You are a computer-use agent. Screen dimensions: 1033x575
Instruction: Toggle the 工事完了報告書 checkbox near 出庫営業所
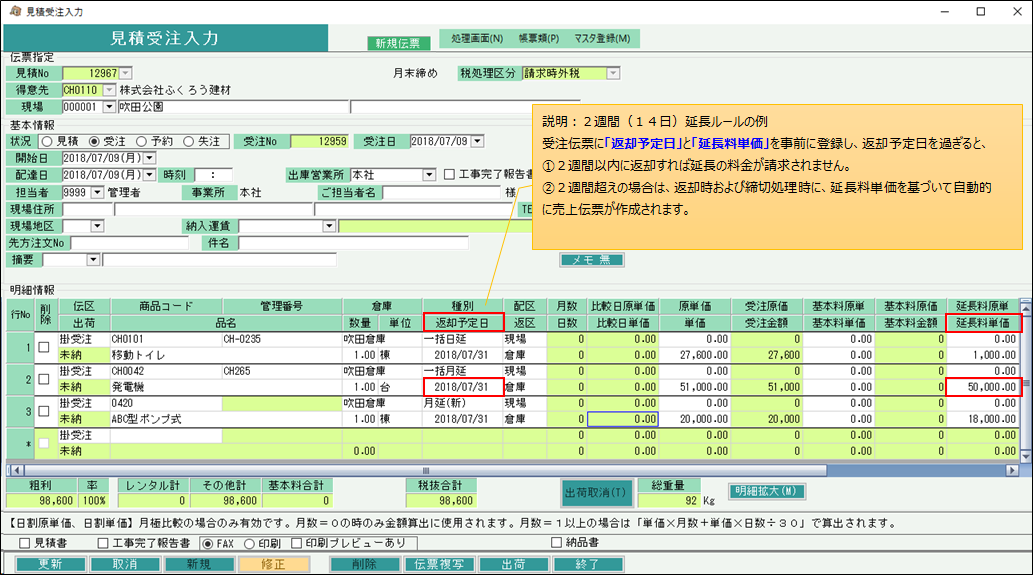coord(449,175)
